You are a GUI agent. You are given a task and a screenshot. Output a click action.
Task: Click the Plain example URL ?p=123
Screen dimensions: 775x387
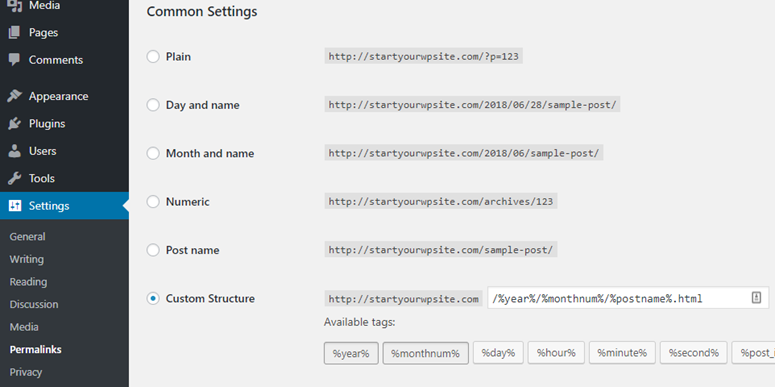(x=424, y=56)
